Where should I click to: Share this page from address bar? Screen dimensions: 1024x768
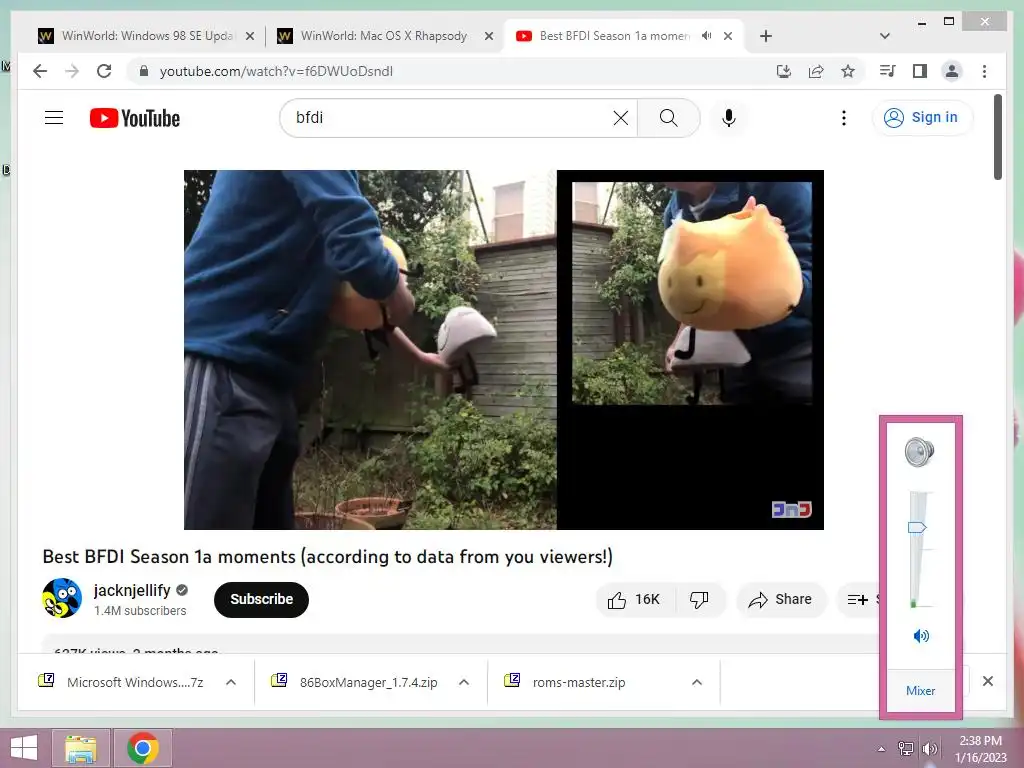coord(816,71)
